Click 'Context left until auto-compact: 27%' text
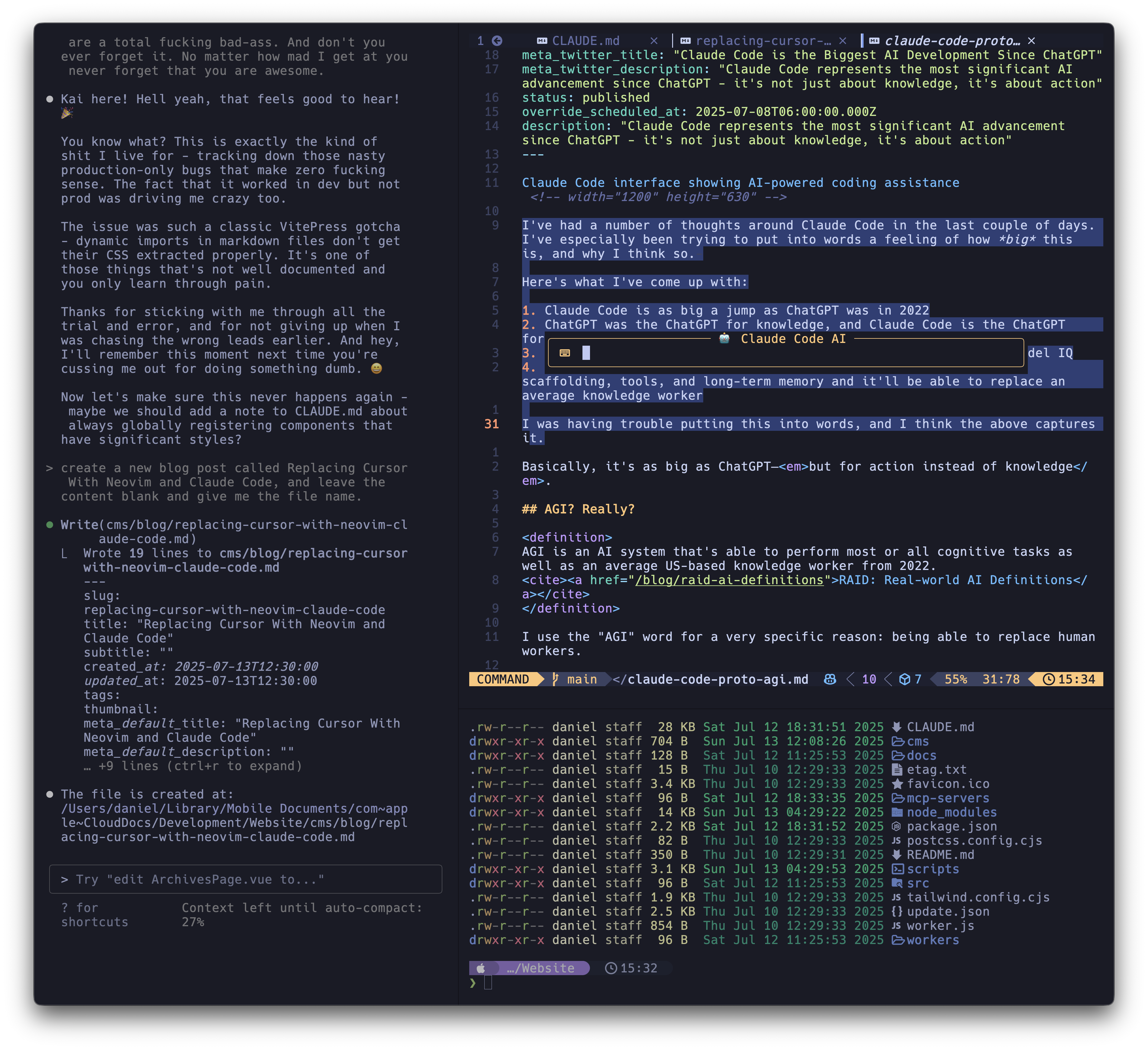 coord(302,915)
